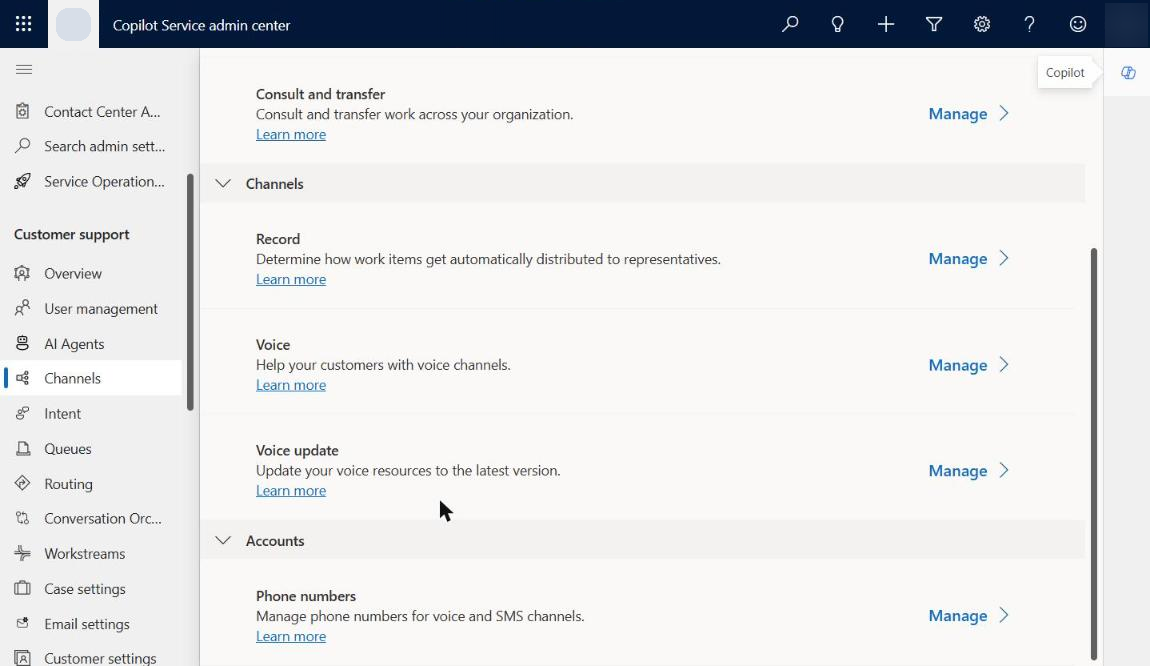Click the Phone numbers heading text
Screen dimensions: 1150x666
click(x=306, y=596)
